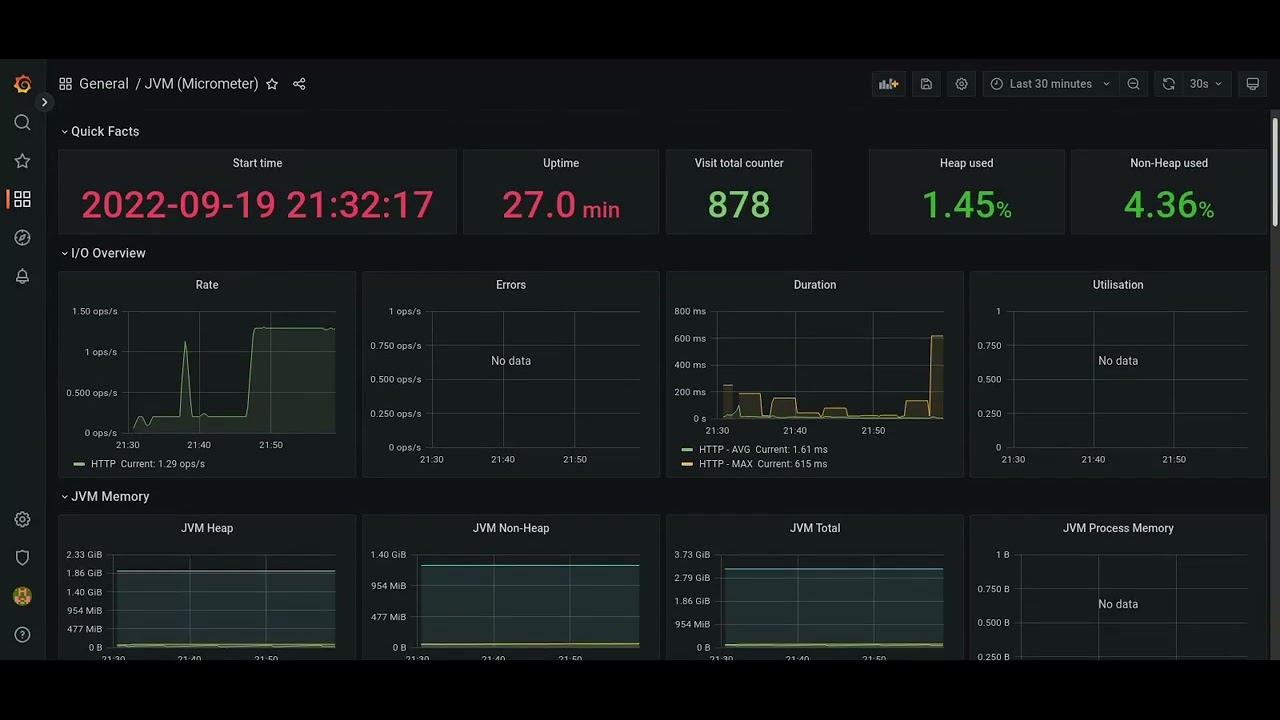
Task: Open the Explore compass icon
Action: click(22, 238)
